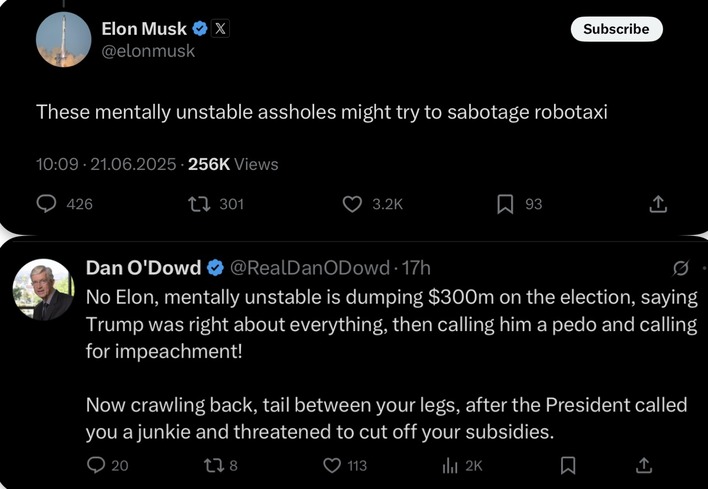The image size is (708, 489).
Task: Bookmark Elon Musk's tweet with 93 bookmarks
Action: click(x=506, y=204)
